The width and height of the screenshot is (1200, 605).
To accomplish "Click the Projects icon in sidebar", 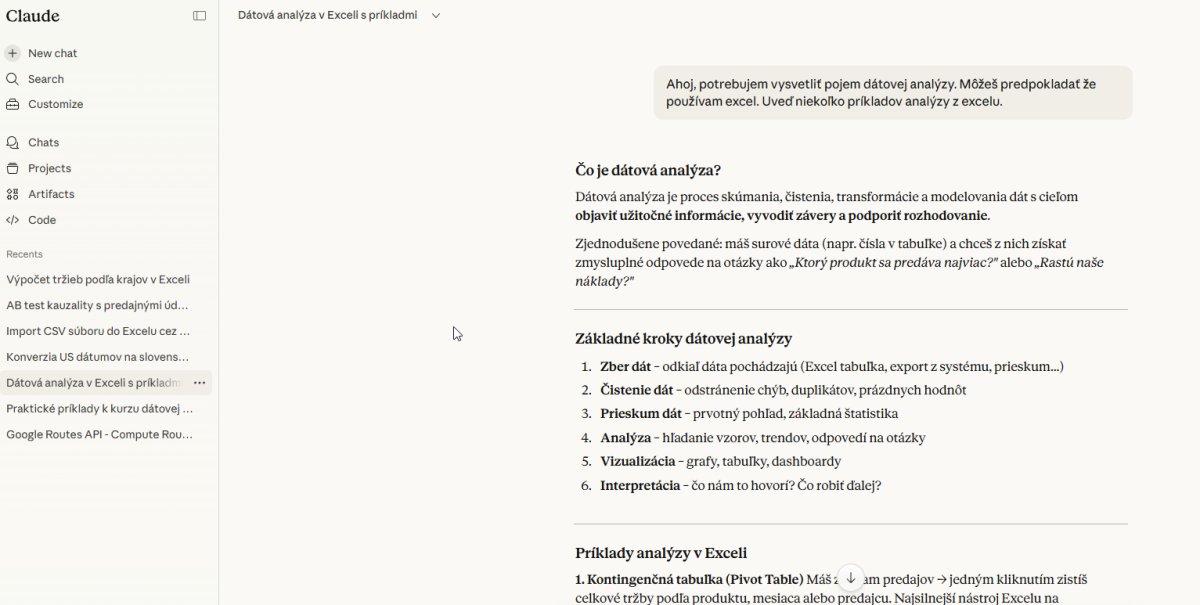I will [13, 168].
